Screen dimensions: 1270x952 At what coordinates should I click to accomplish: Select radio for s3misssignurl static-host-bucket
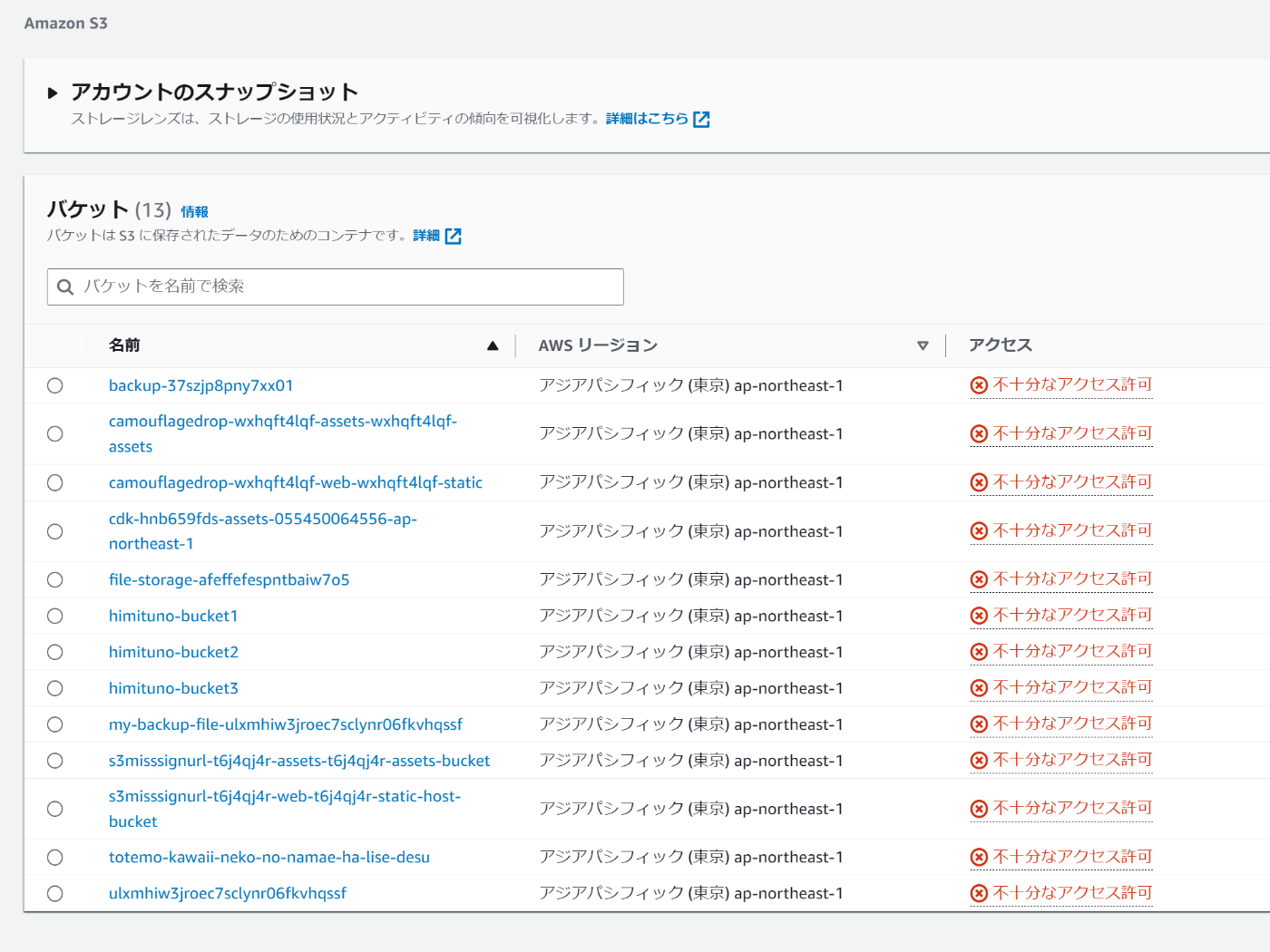pyautogui.click(x=55, y=809)
